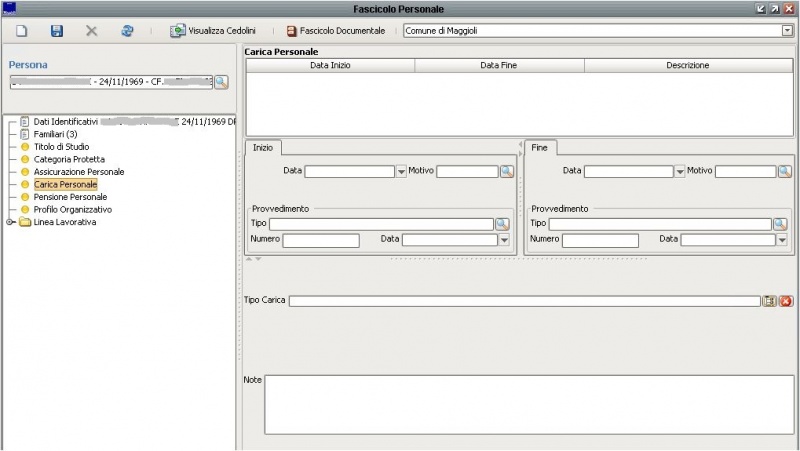Click Visualizza Cedolini button
This screenshot has width=800, height=451.
(213, 31)
